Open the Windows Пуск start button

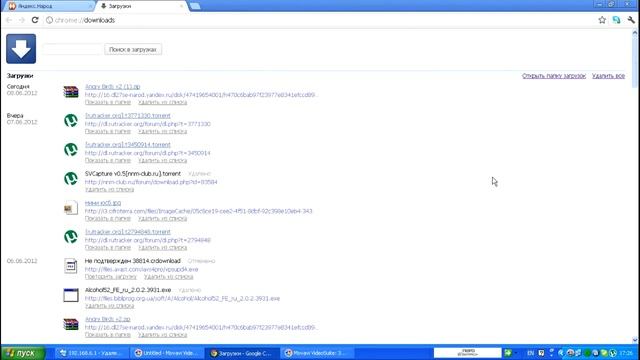tap(22, 353)
